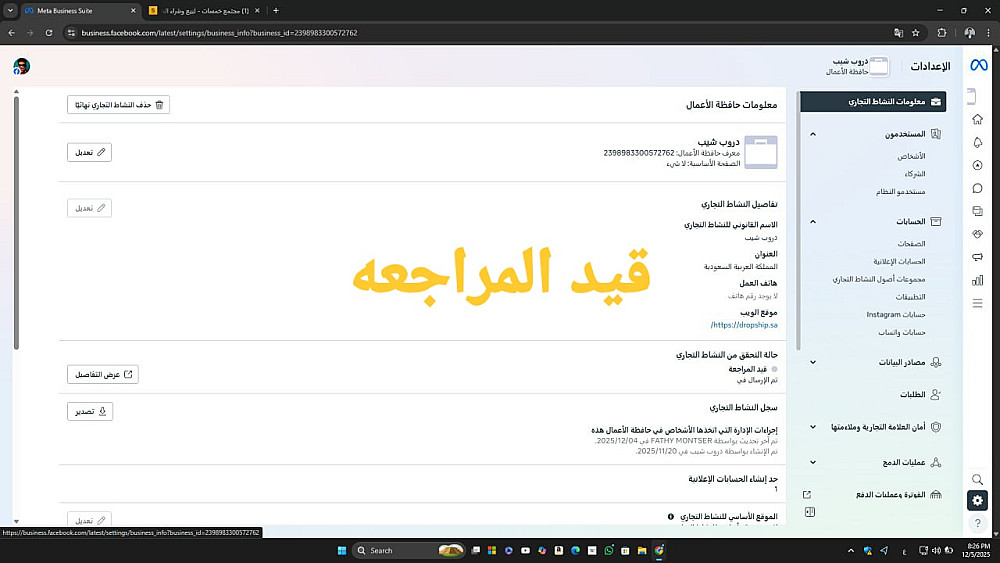Open حسابات Instagram menu item
The image size is (1000, 563).
[x=896, y=314]
